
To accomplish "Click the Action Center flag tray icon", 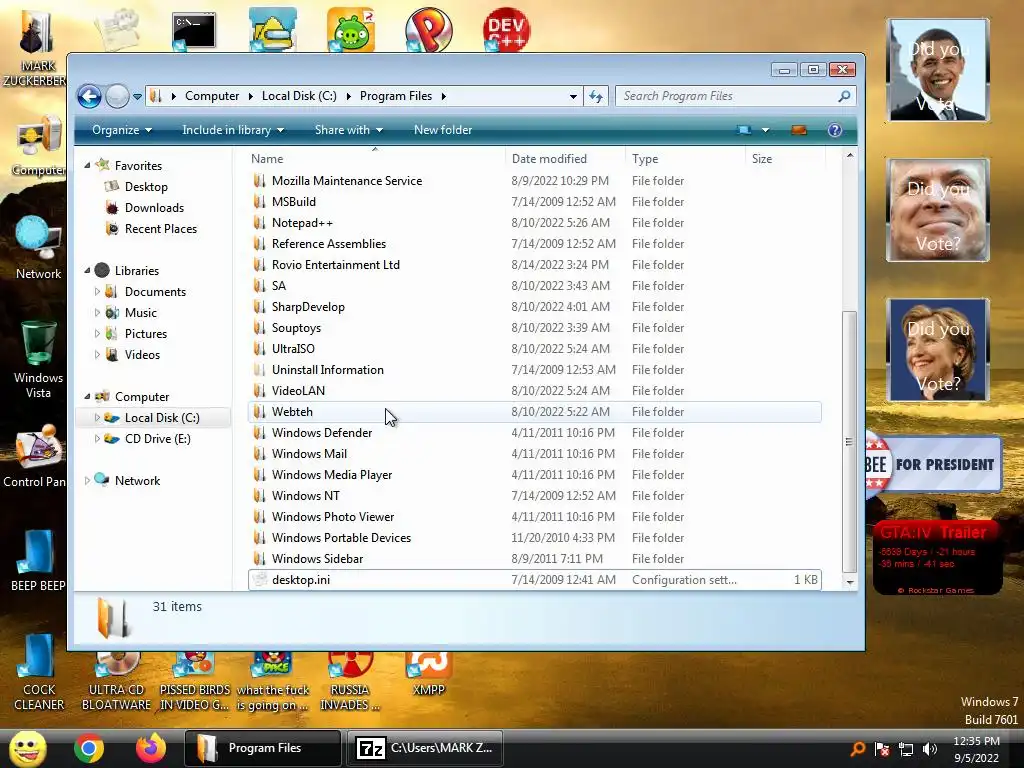I will click(882, 749).
